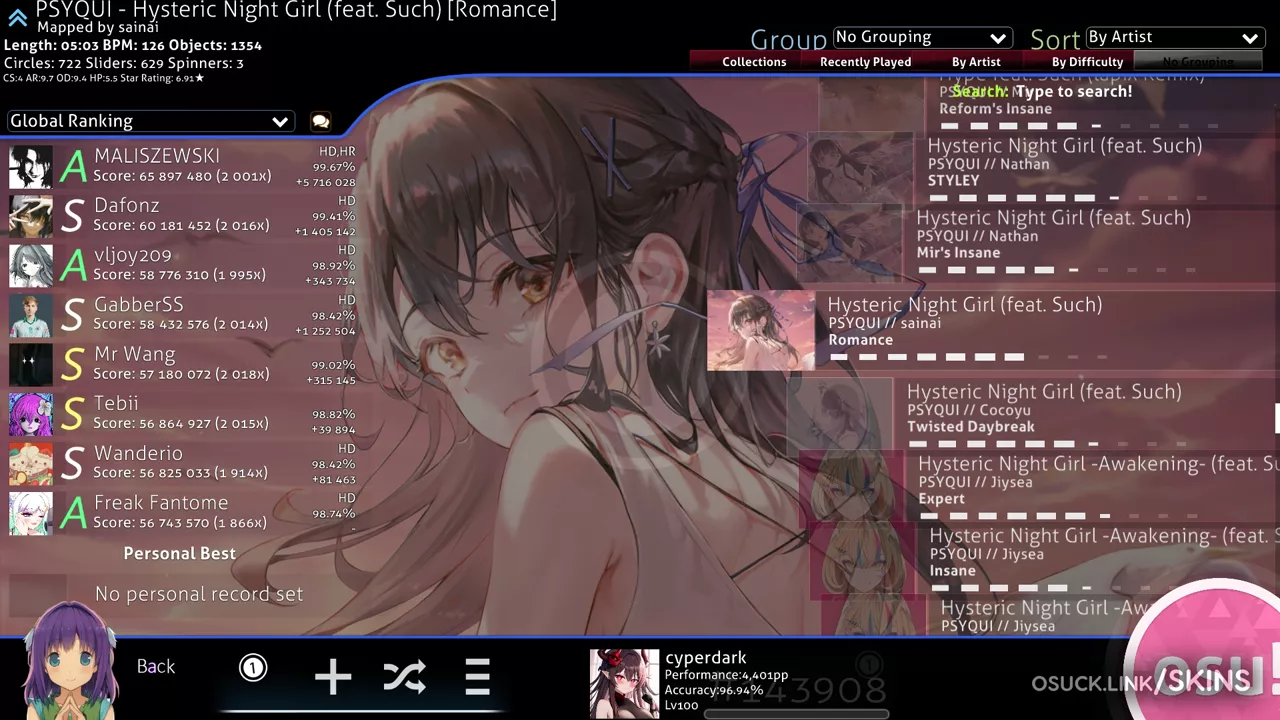Viewport: 1280px width, 720px height.
Task: Go back using the Back button
Action: pyautogui.click(x=156, y=667)
